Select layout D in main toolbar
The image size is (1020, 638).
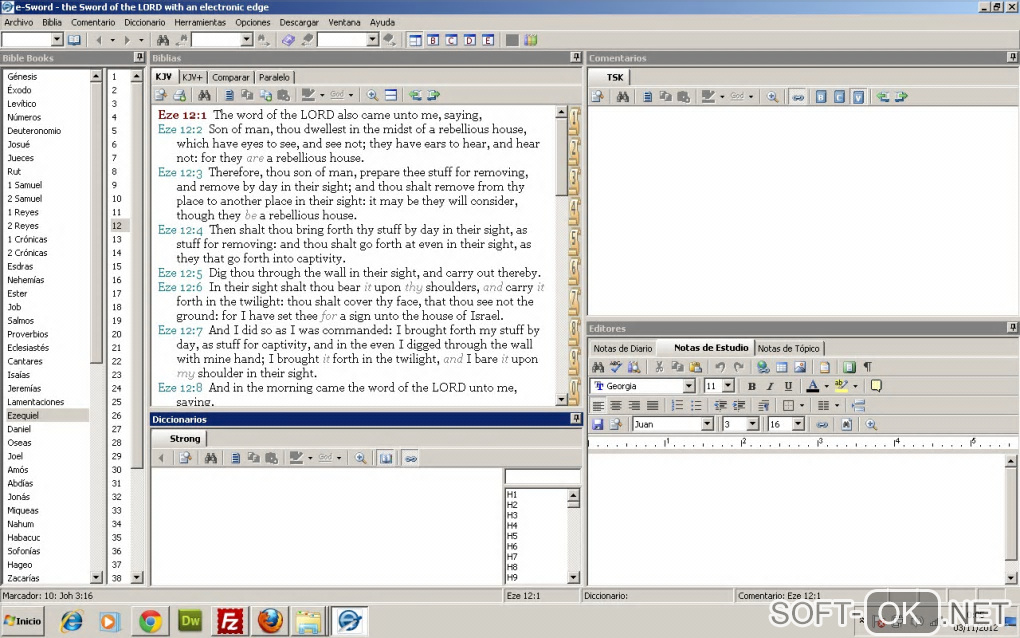click(x=470, y=40)
